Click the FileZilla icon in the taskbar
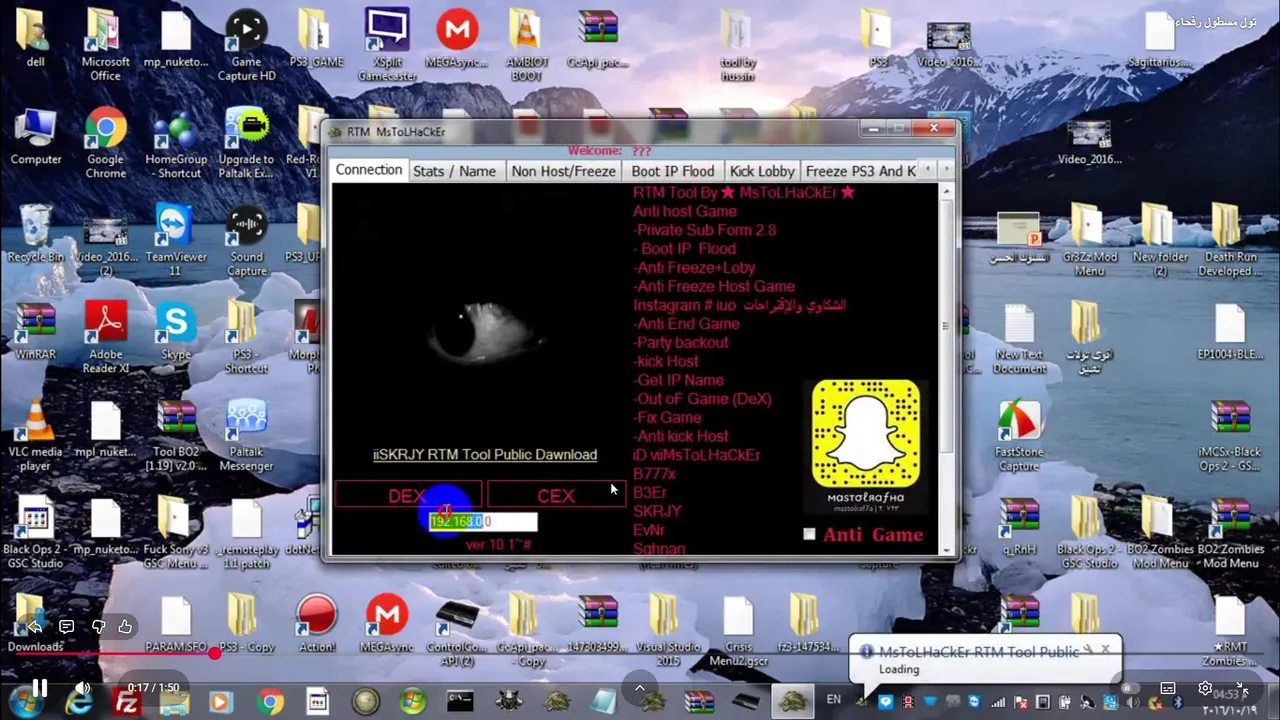 (127, 702)
